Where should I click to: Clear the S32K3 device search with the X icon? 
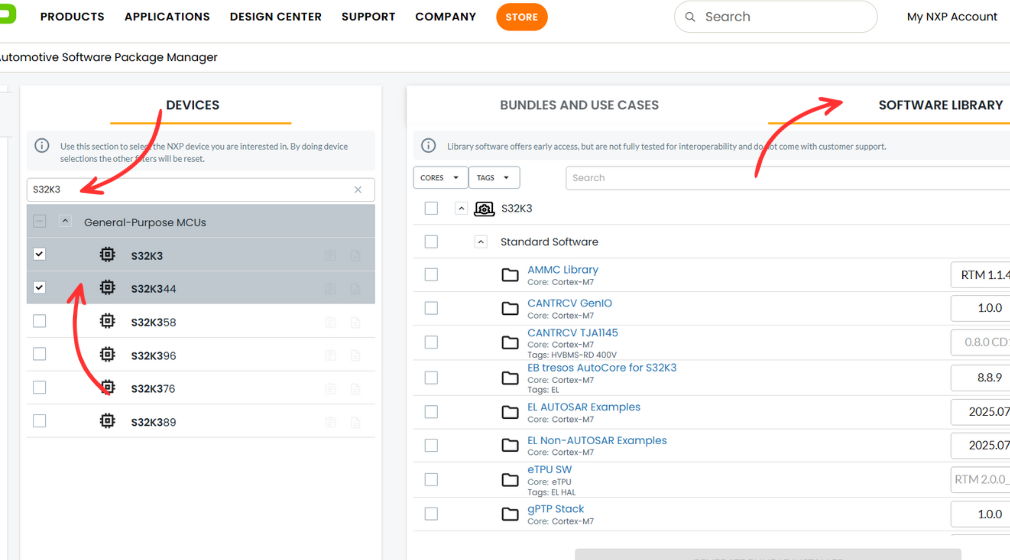[x=358, y=189]
